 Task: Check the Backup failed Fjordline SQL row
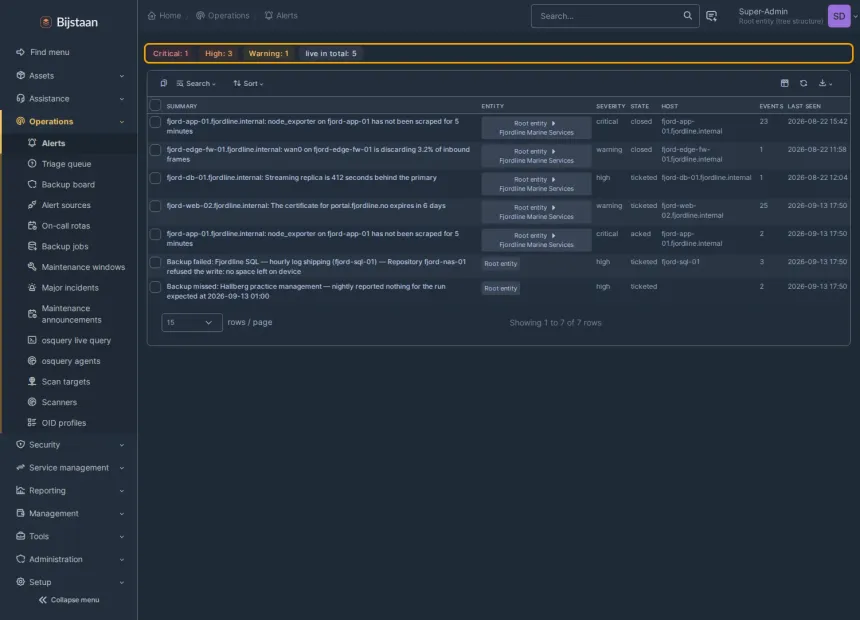click(156, 262)
